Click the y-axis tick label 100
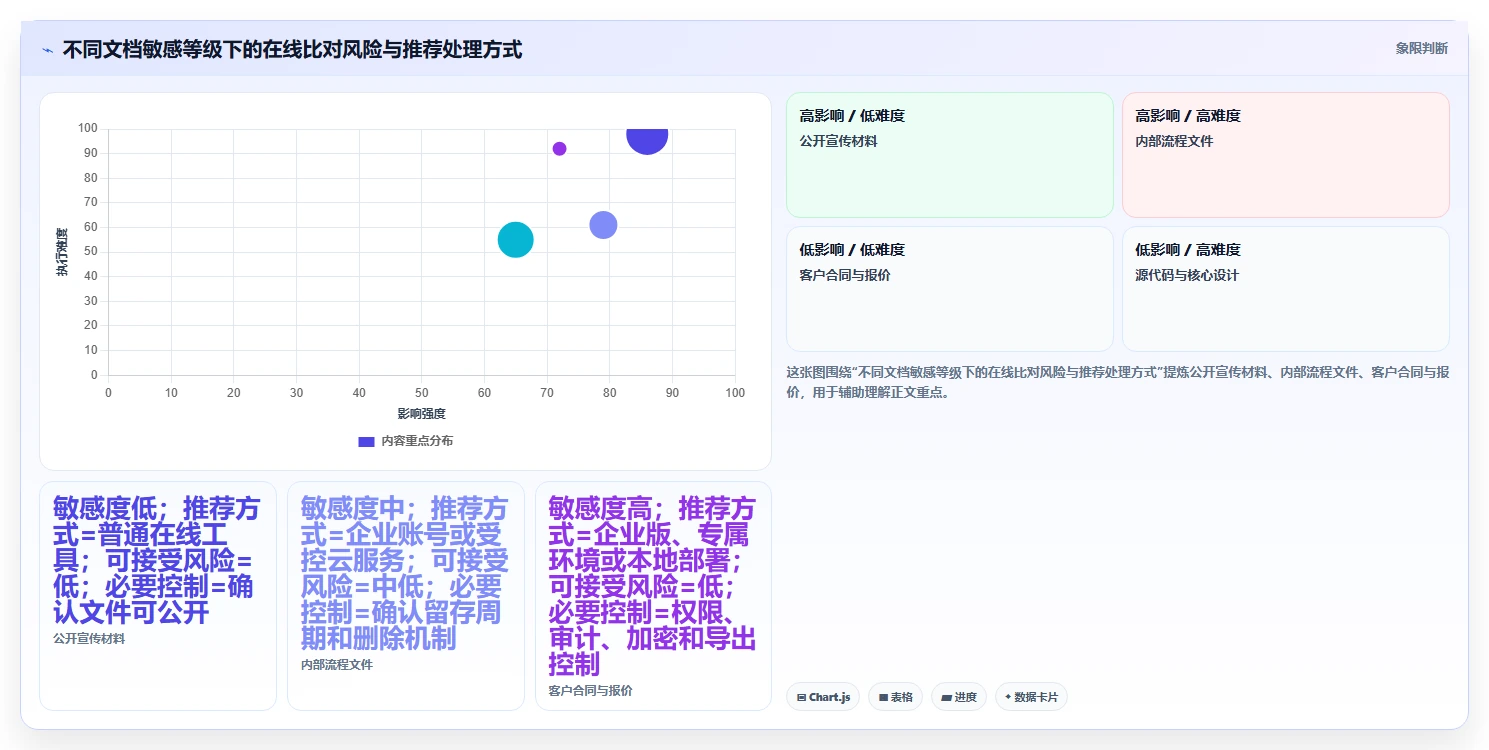 (x=88, y=128)
